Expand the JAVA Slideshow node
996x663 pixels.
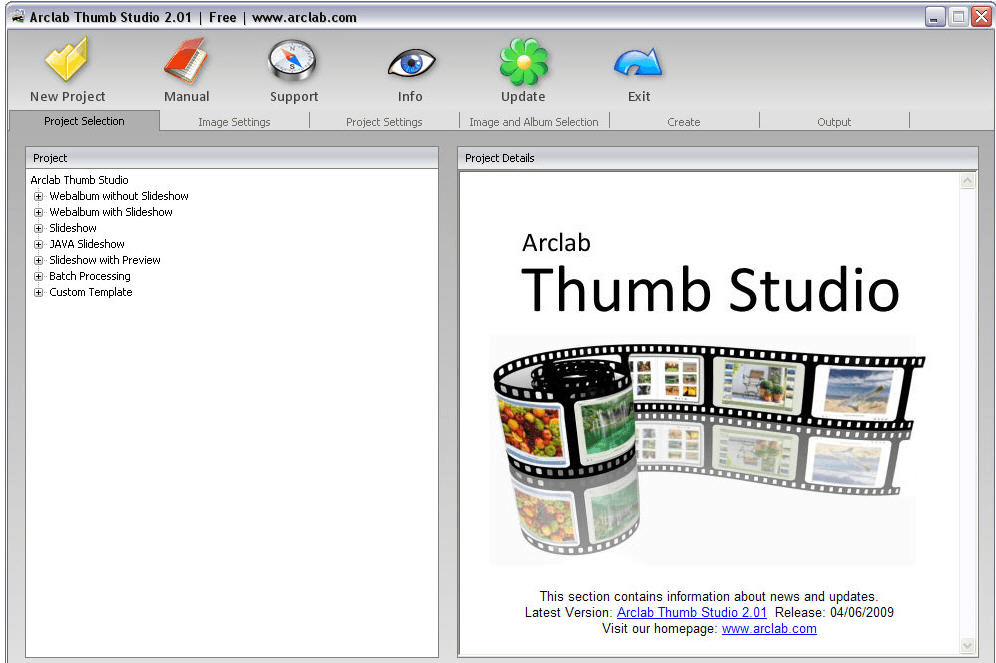[39, 244]
